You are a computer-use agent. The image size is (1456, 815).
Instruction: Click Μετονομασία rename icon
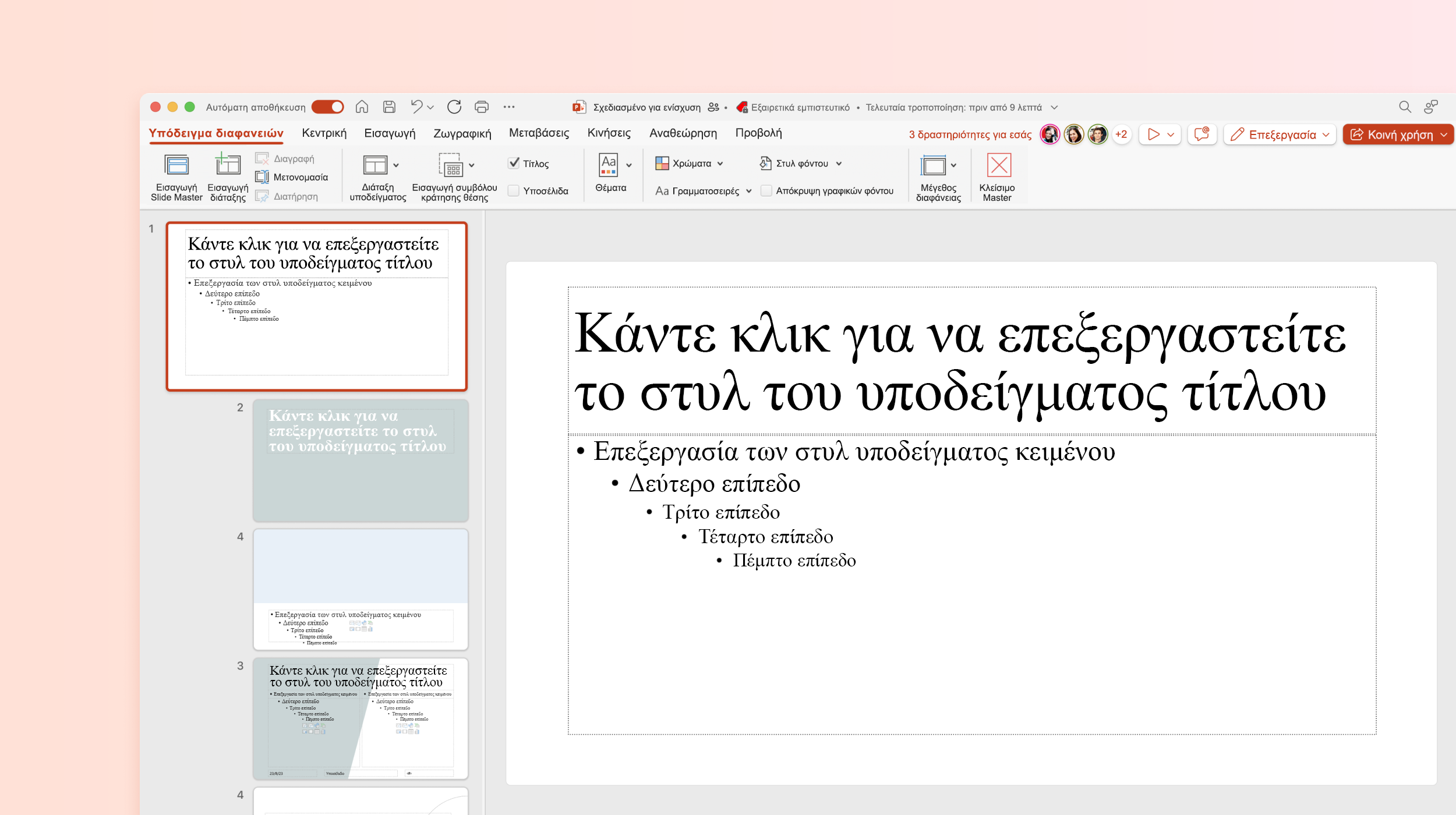[262, 177]
